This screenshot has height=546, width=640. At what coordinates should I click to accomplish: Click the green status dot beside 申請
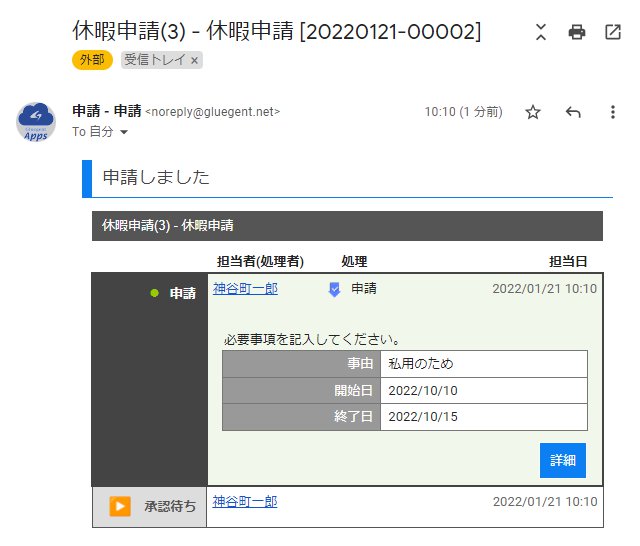tap(154, 293)
